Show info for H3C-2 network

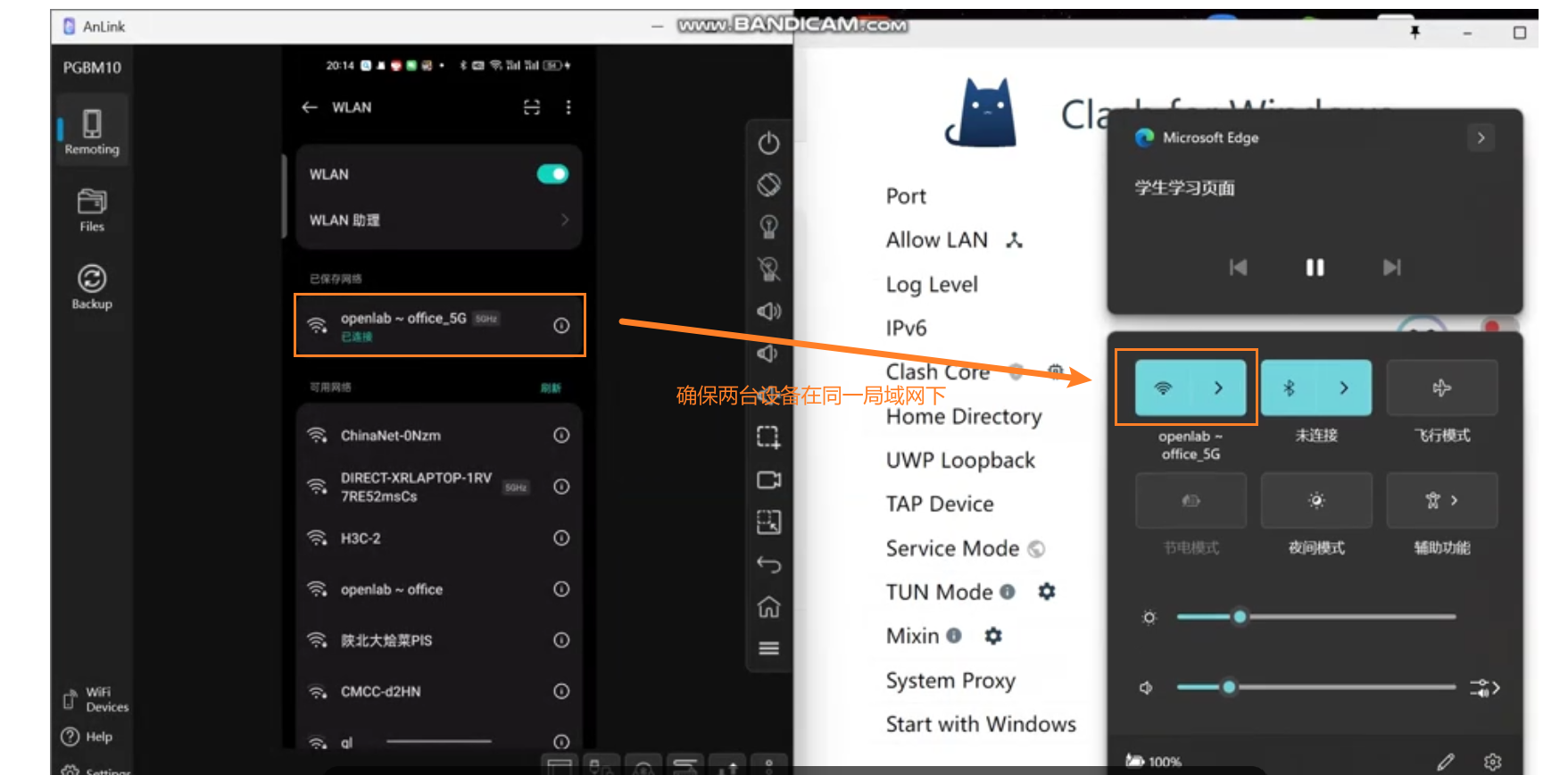(561, 538)
